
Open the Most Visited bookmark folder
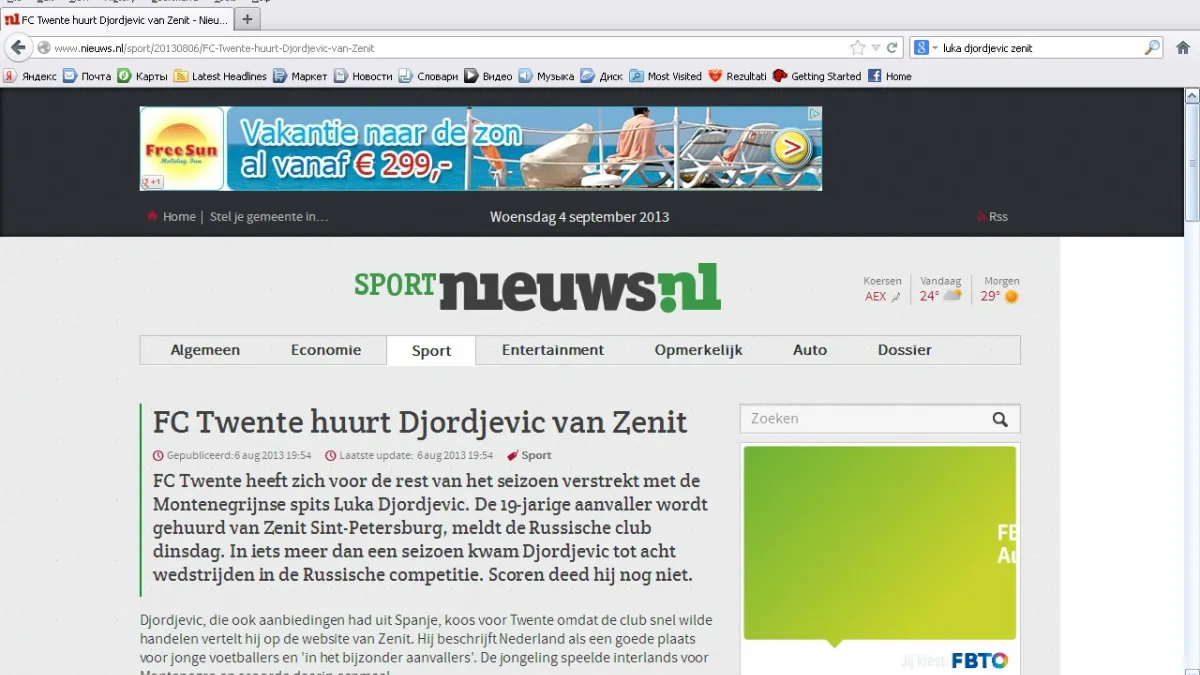click(665, 76)
